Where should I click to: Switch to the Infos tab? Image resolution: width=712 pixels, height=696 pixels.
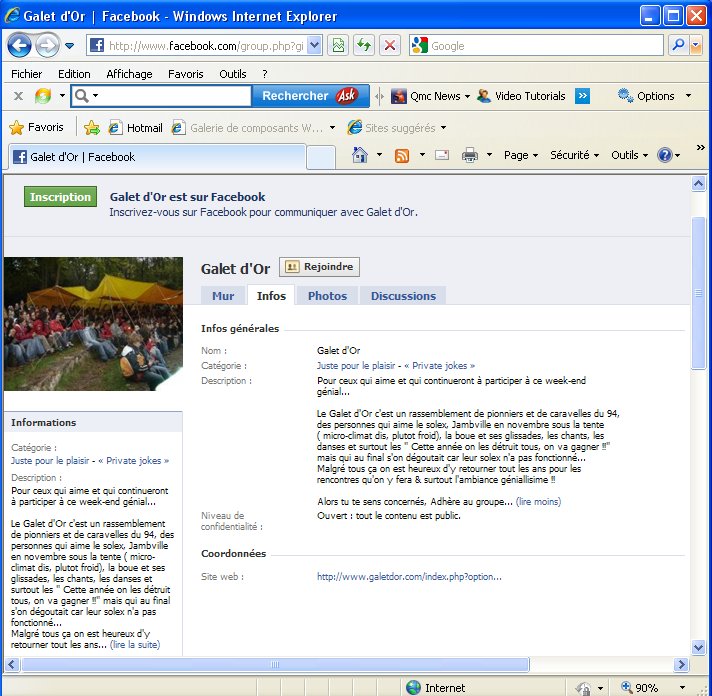tap(271, 296)
